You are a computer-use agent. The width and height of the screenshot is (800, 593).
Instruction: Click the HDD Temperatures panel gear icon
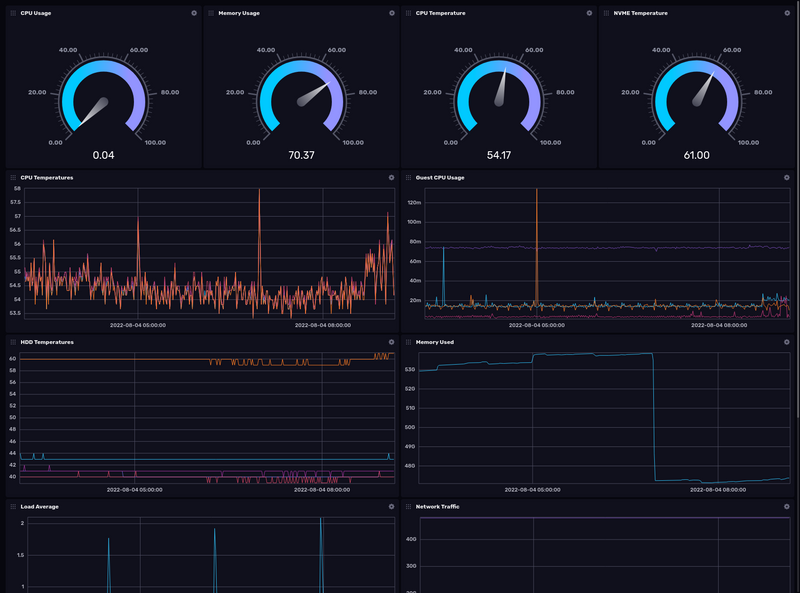click(392, 342)
